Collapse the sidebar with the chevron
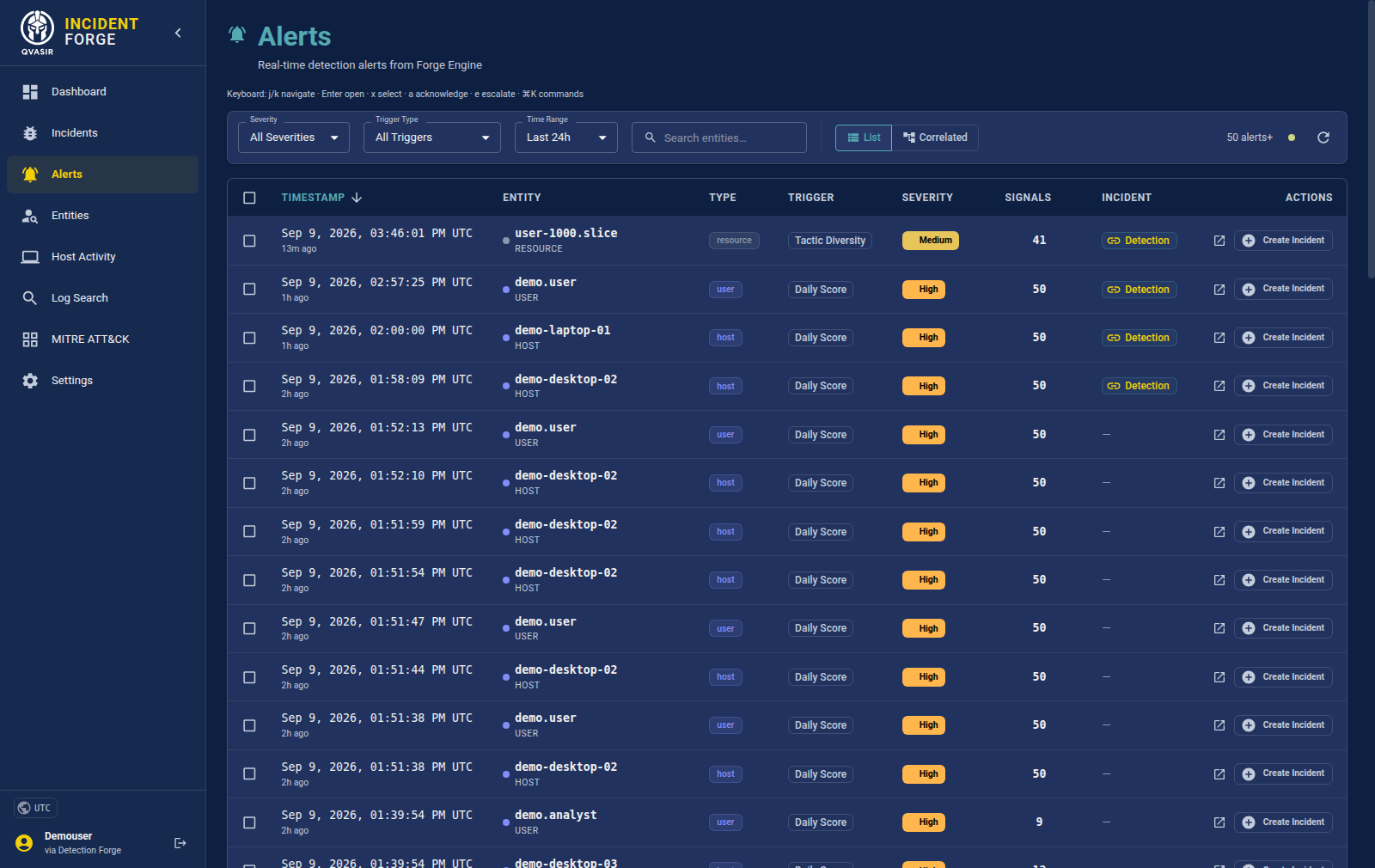The height and width of the screenshot is (868, 1375). click(178, 33)
